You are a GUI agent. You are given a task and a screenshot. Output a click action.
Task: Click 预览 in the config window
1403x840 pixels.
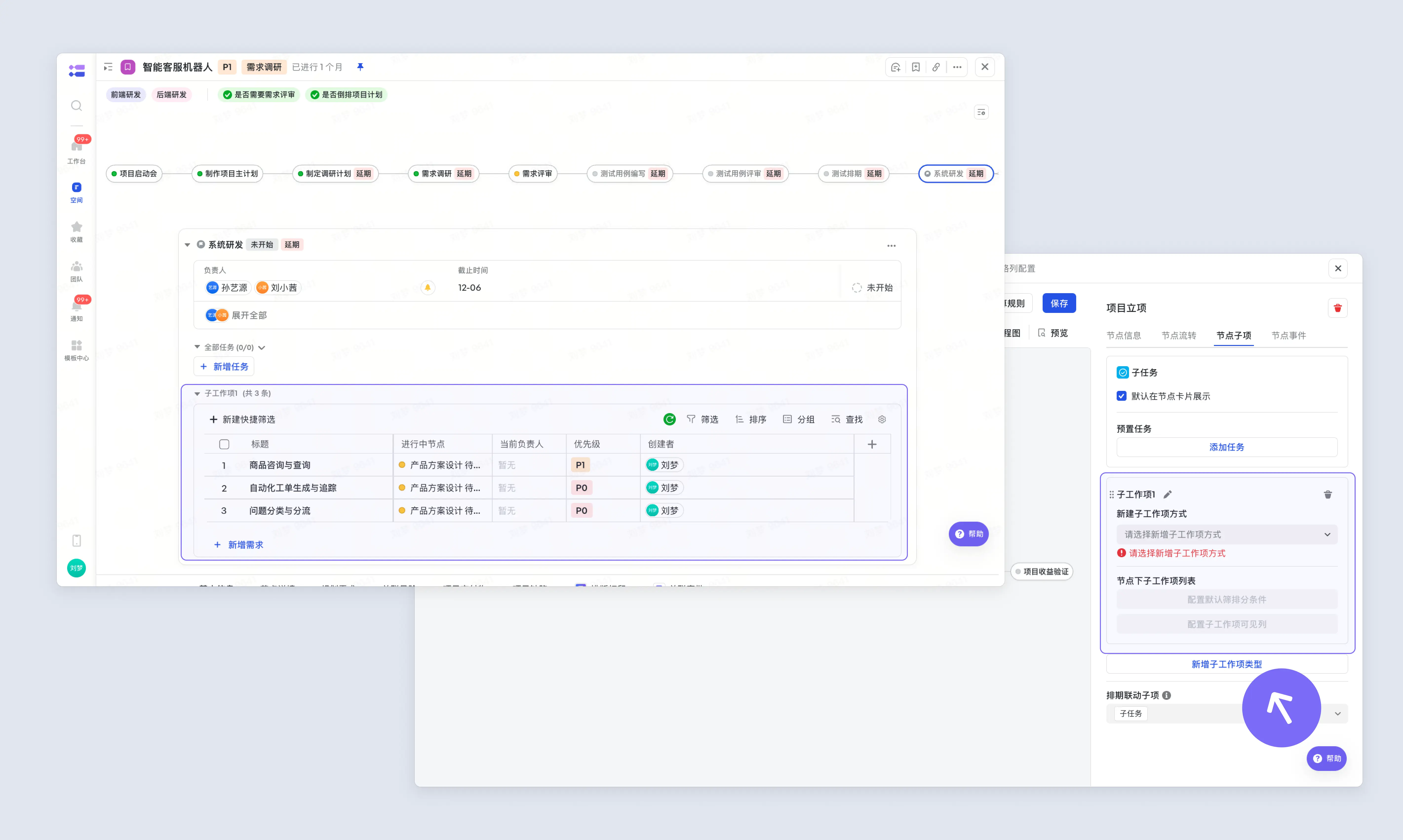click(1052, 333)
